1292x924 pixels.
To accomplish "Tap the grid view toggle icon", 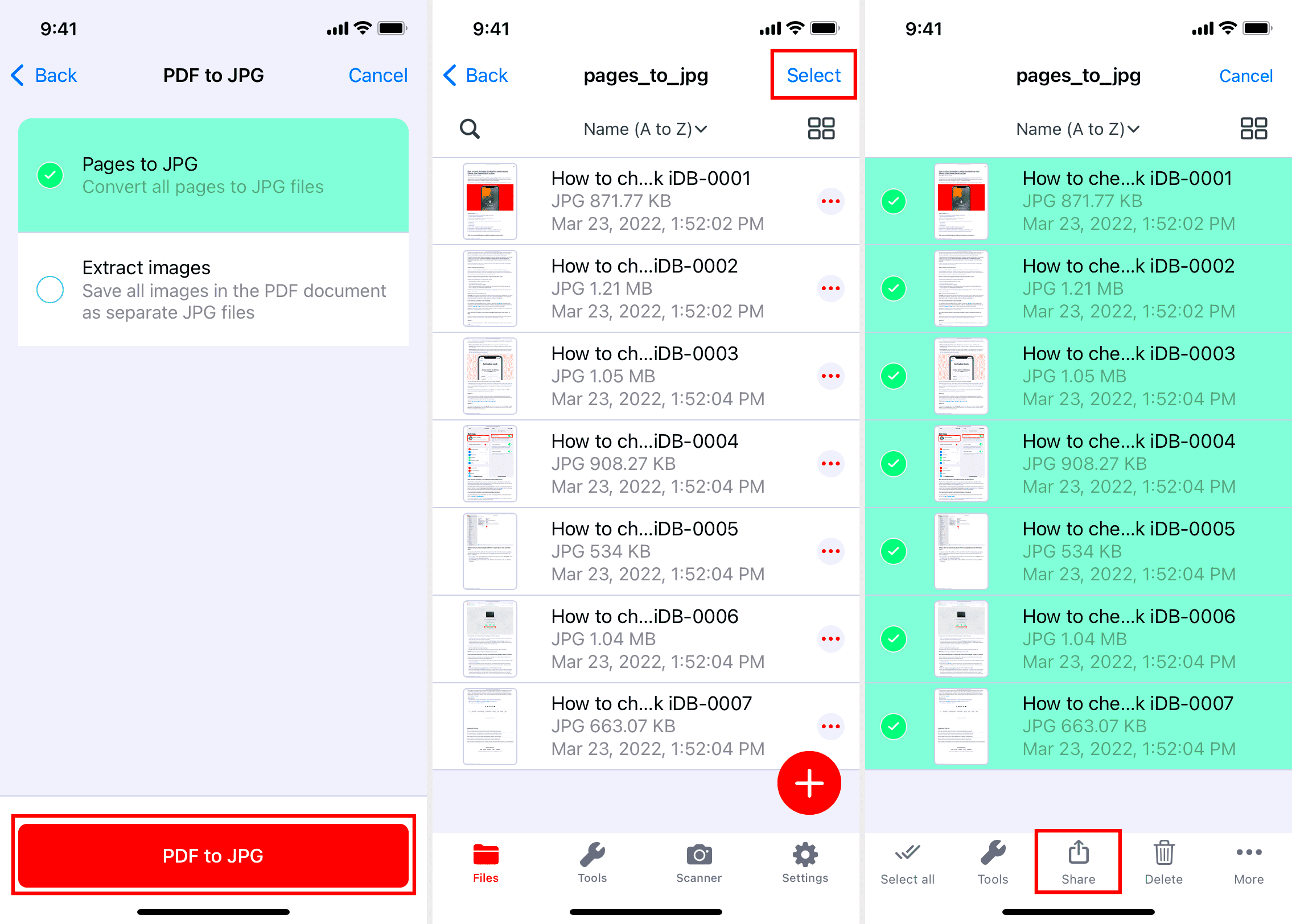I will (x=821, y=128).
